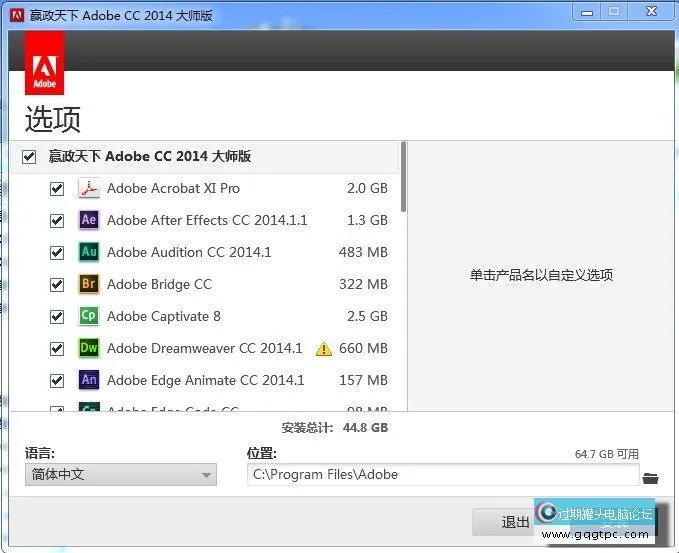Toggle the master Adobe CC 2014 大师版 checkbox

pyautogui.click(x=29, y=156)
